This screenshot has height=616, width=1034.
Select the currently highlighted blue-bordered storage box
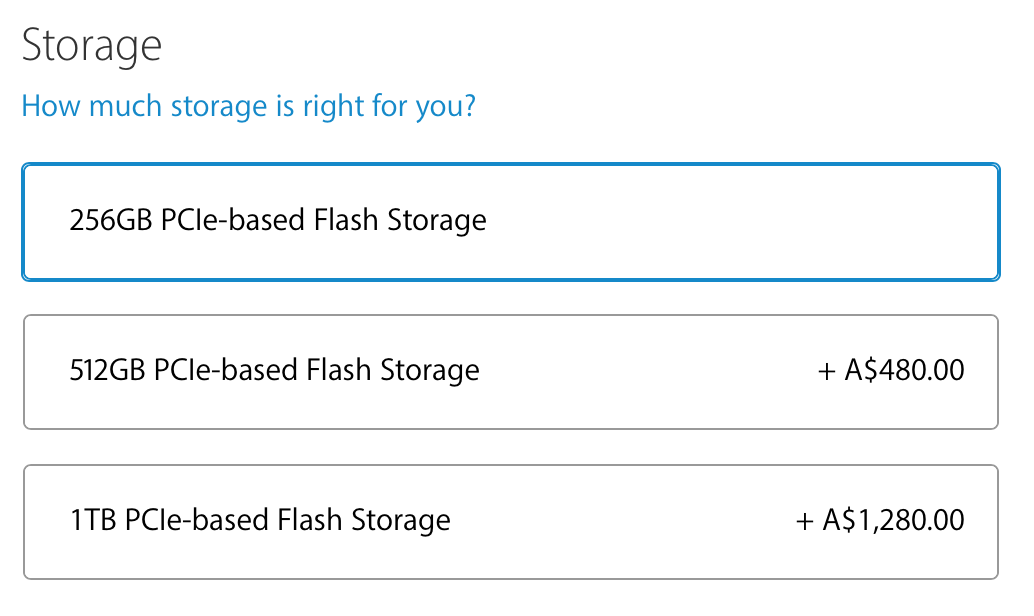[x=510, y=221]
